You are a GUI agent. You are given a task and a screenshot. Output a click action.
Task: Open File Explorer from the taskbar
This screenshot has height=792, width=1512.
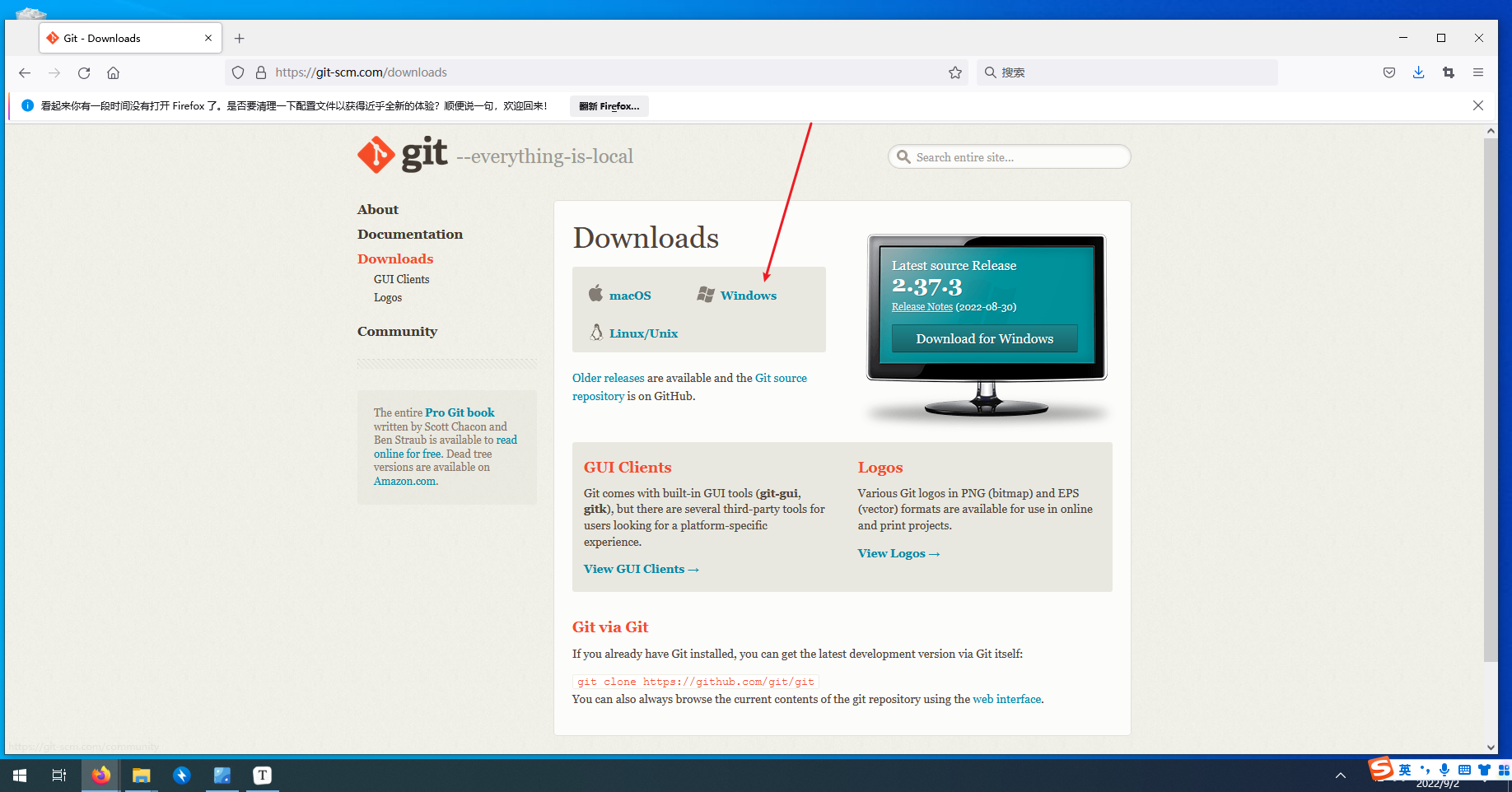(x=142, y=775)
